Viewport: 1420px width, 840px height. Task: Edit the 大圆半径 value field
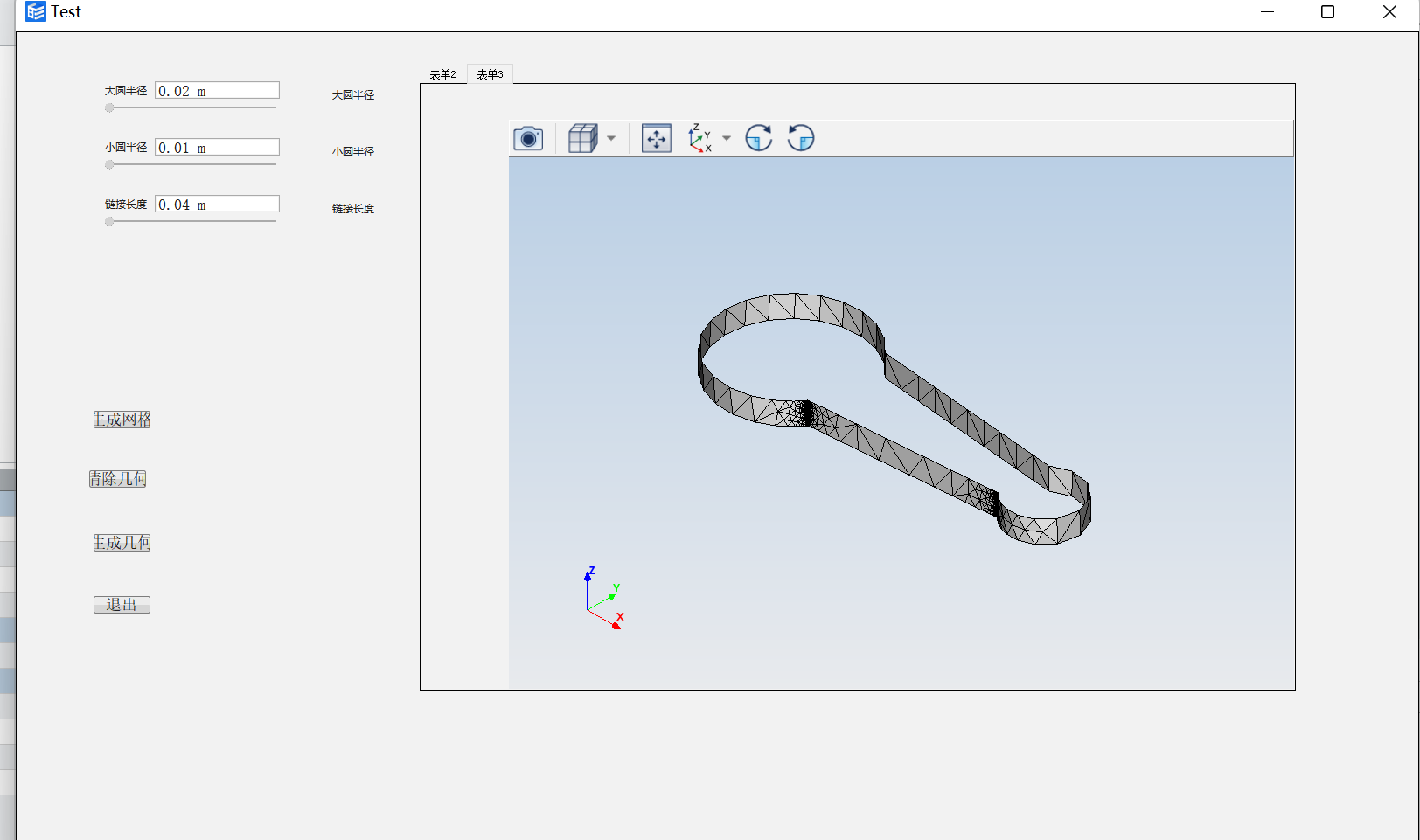[217, 91]
